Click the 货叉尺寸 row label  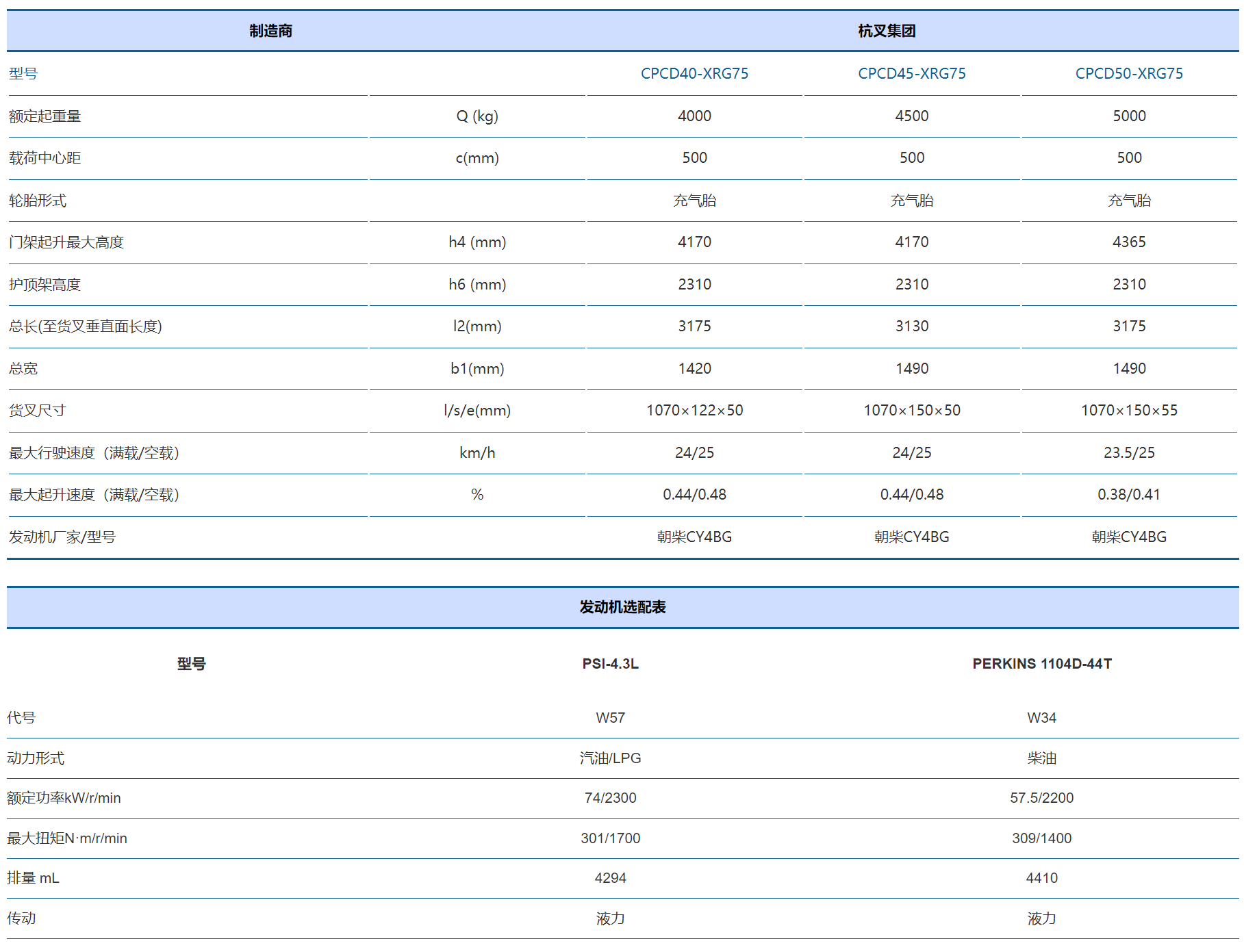click(38, 411)
